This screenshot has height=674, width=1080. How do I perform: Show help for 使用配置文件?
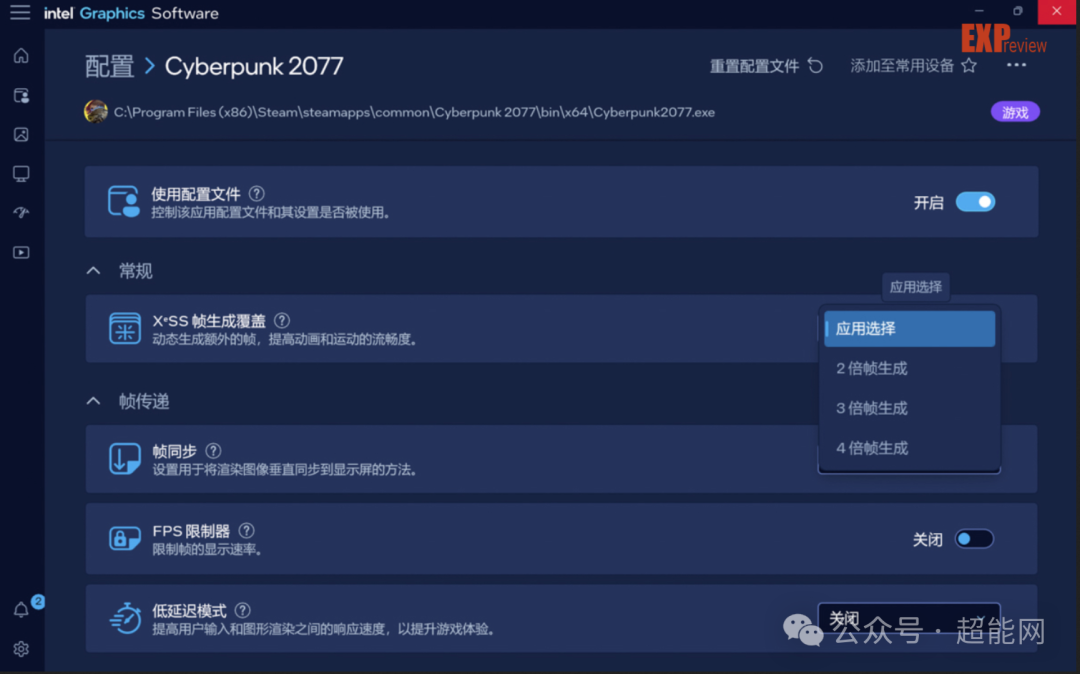coord(256,193)
